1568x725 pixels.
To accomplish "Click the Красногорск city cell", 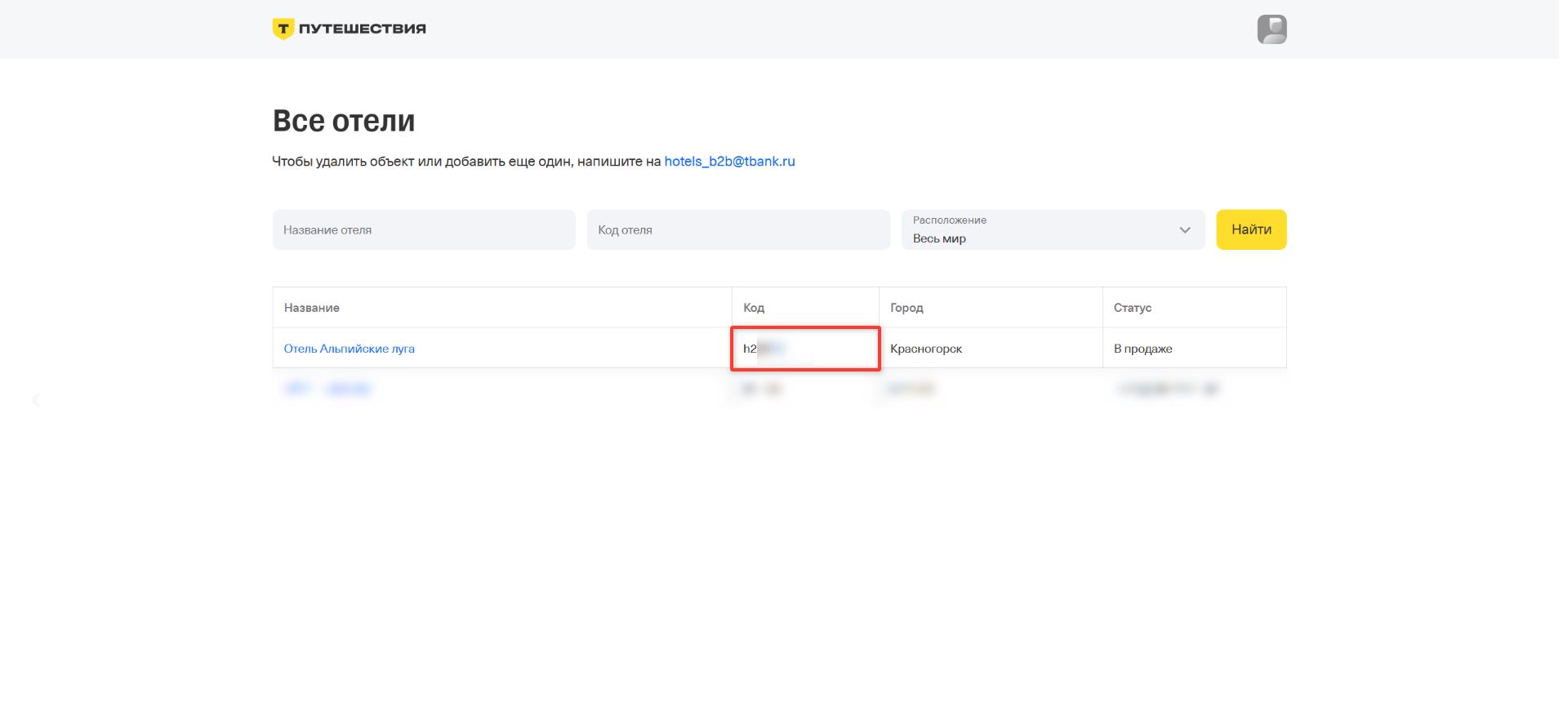I will click(926, 349).
